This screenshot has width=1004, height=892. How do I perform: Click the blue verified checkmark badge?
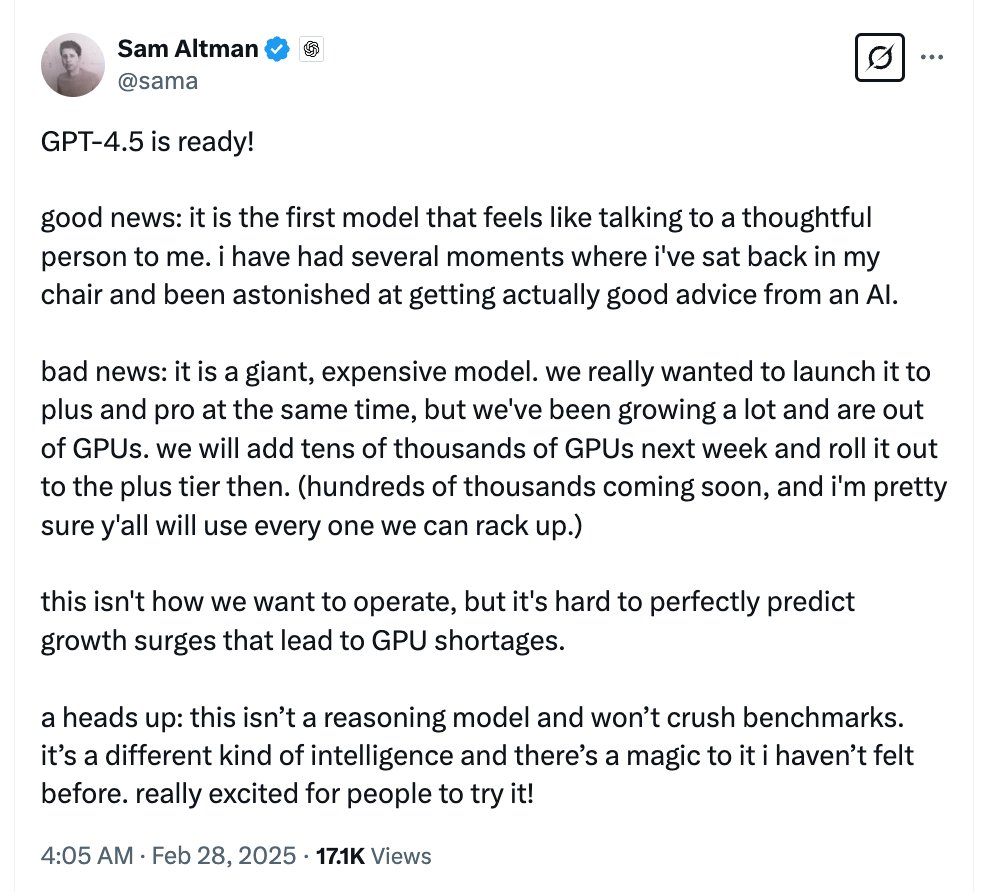pos(277,49)
